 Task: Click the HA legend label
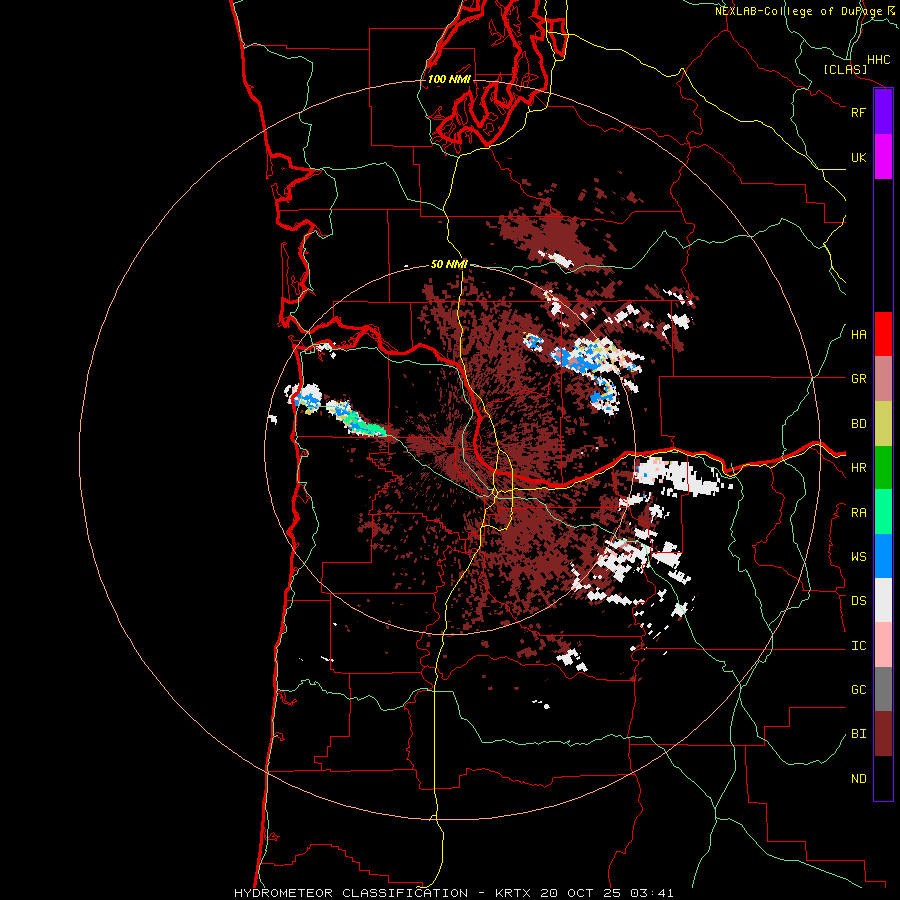[858, 335]
